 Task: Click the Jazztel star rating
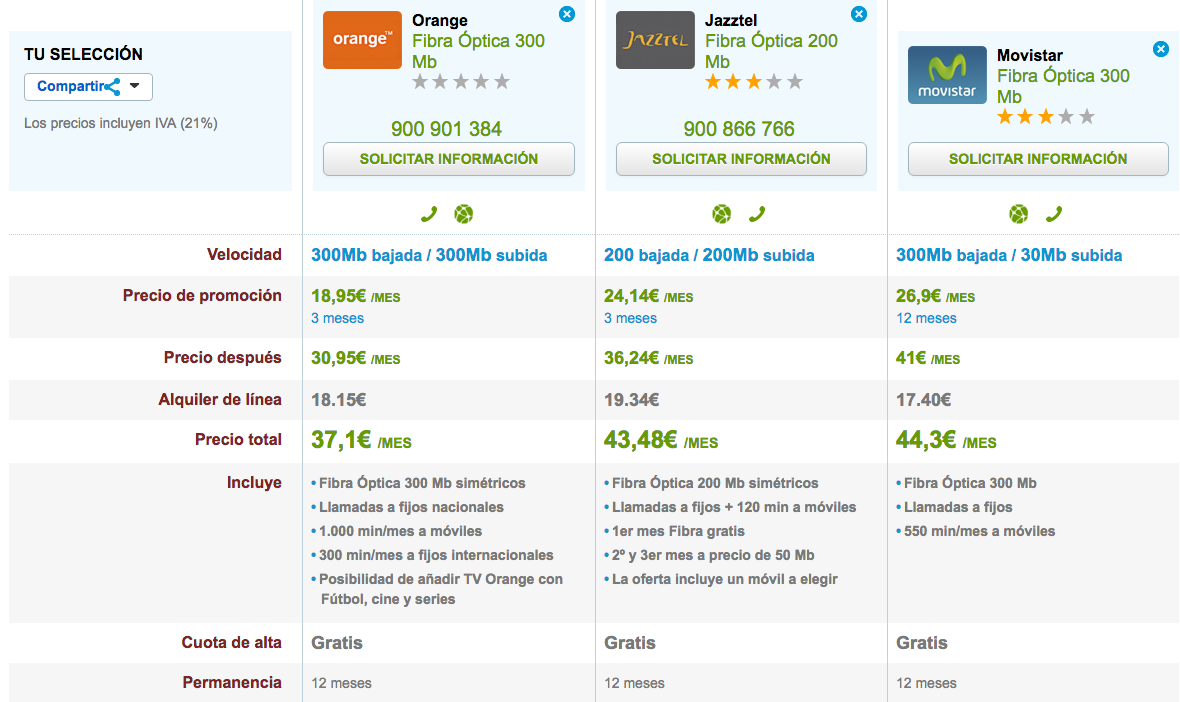pos(754,82)
